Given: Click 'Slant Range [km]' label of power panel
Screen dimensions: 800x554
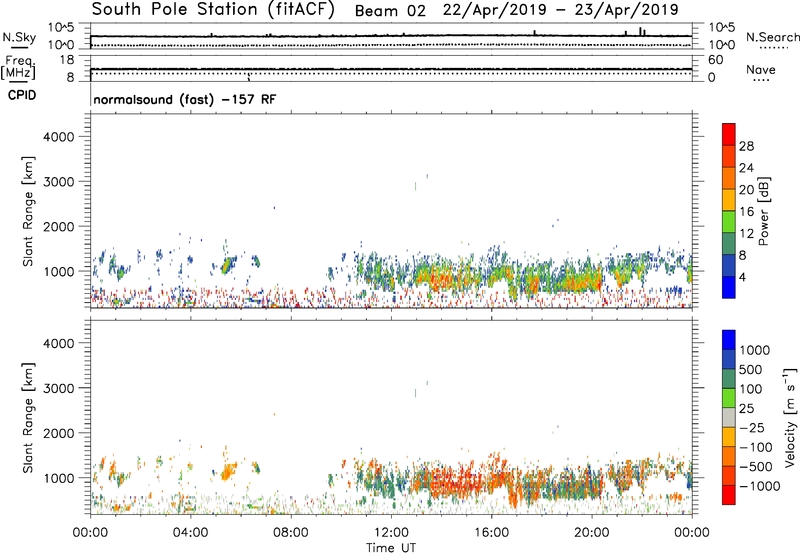Looking at the screenshot, I should [x=28, y=211].
